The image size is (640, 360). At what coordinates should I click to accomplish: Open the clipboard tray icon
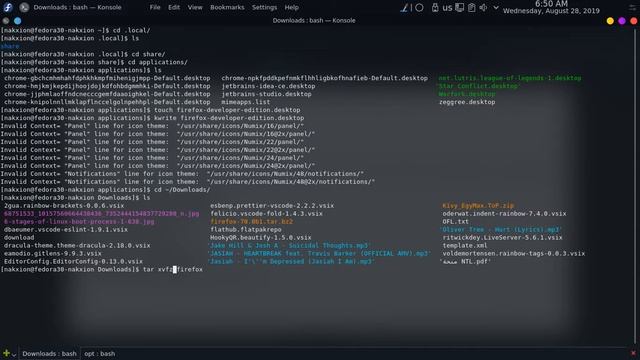[471, 7]
